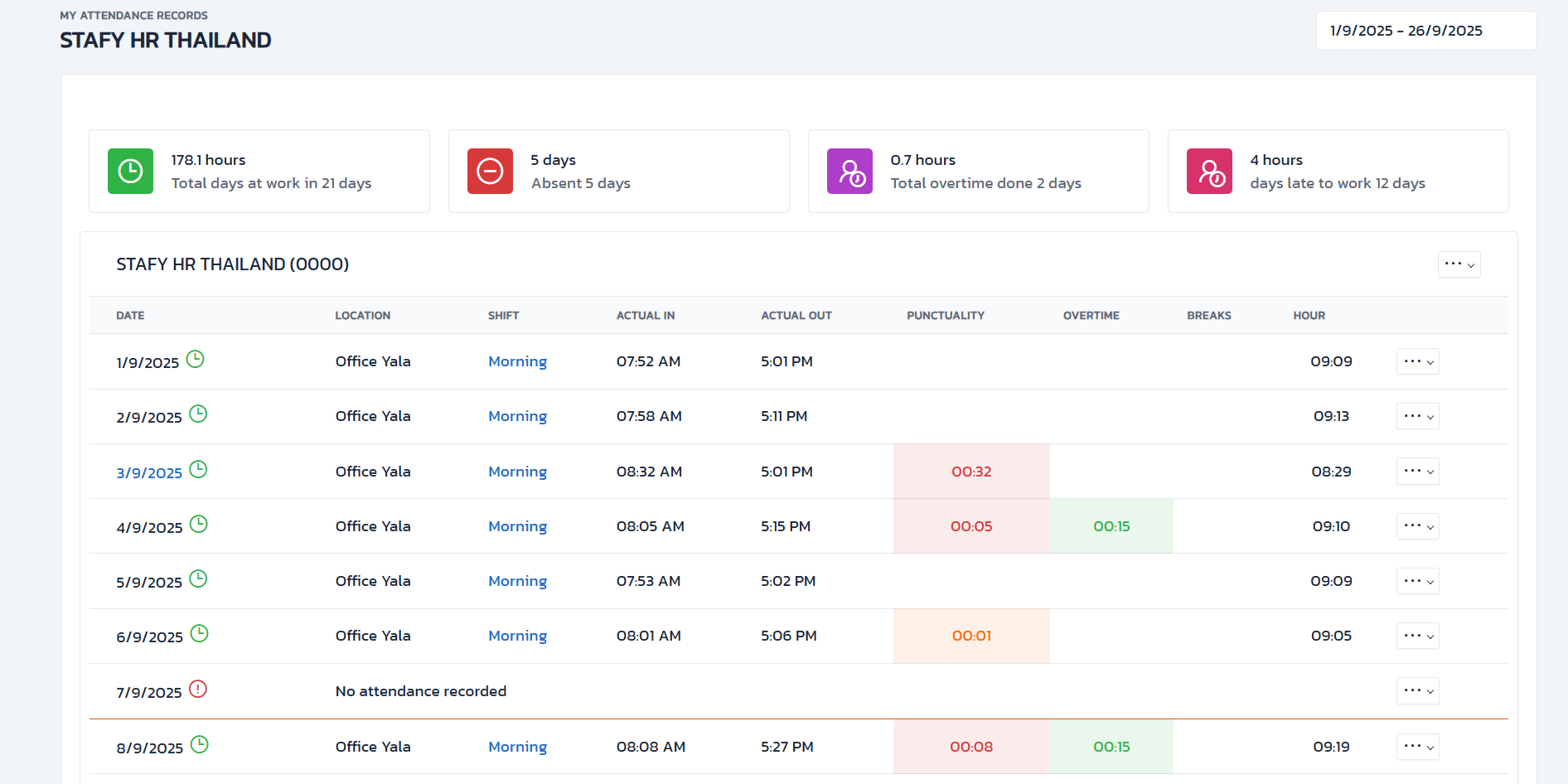The image size is (1568, 784).
Task: Click the green 00:15 overtime cell for 4/9/2025
Action: pos(1111,526)
